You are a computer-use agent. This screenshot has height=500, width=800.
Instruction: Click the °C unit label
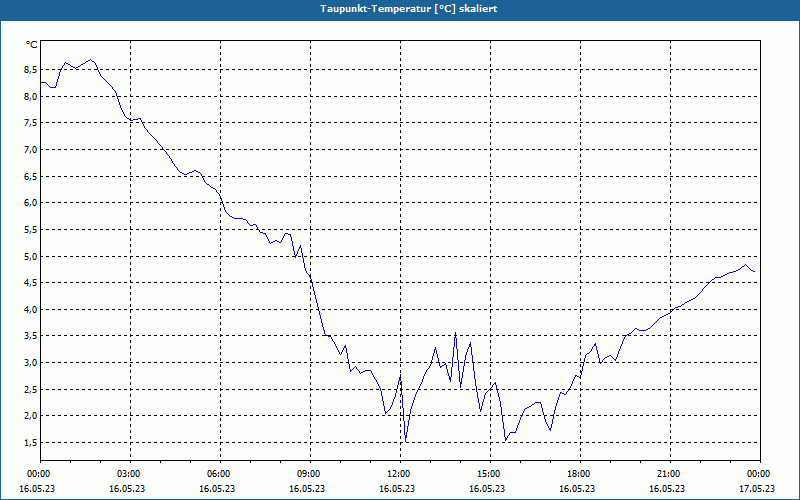[x=31, y=45]
